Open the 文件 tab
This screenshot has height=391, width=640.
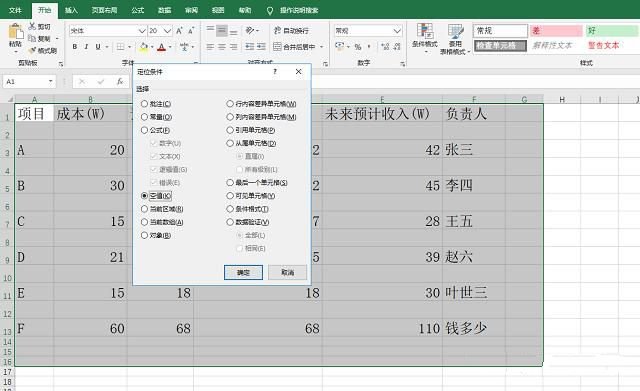point(15,10)
